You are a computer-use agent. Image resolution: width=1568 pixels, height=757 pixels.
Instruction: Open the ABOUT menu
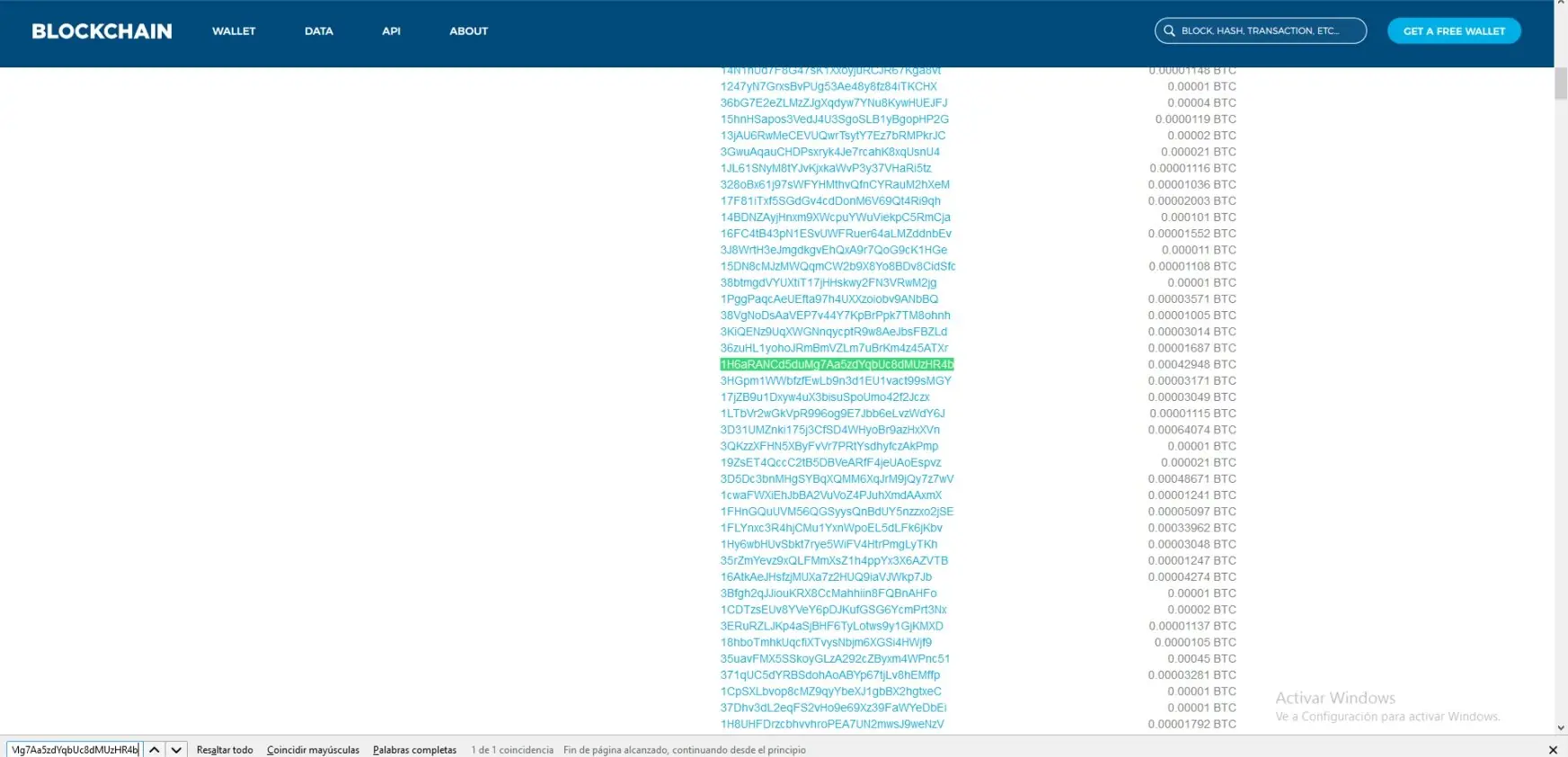click(468, 31)
